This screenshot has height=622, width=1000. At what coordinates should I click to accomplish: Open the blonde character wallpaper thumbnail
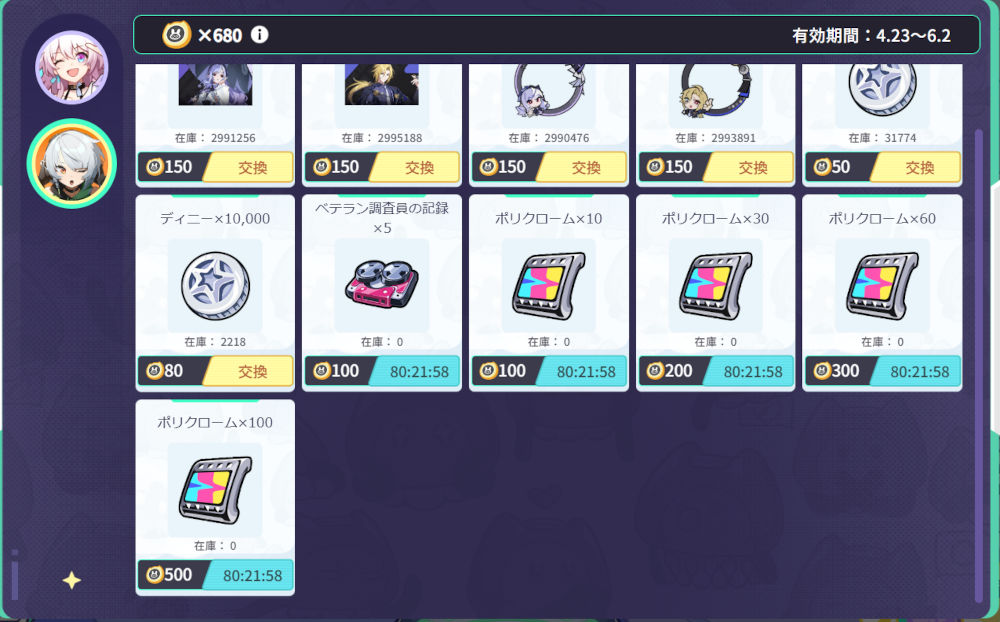[x=381, y=84]
